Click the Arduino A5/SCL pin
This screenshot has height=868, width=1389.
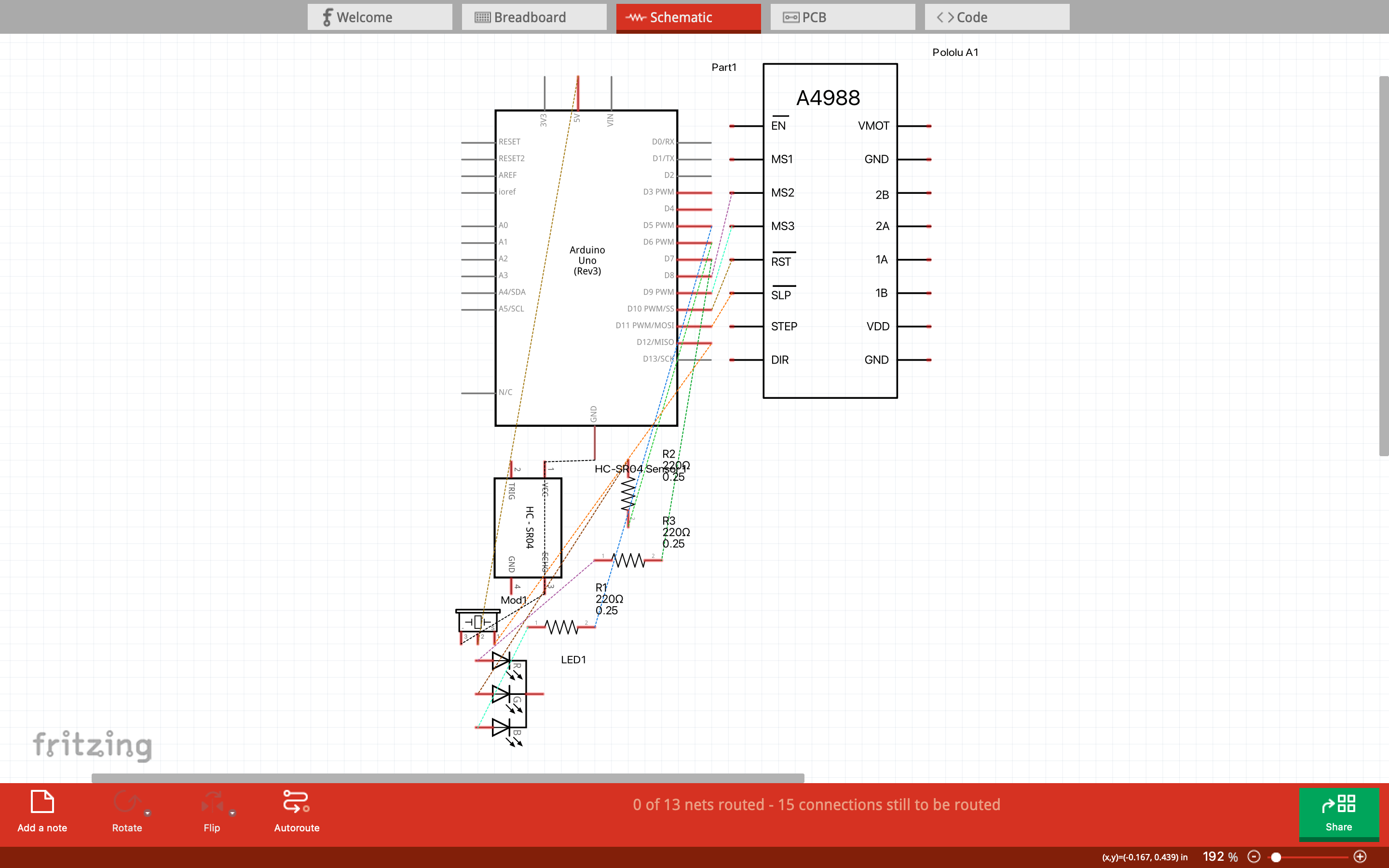(478, 310)
